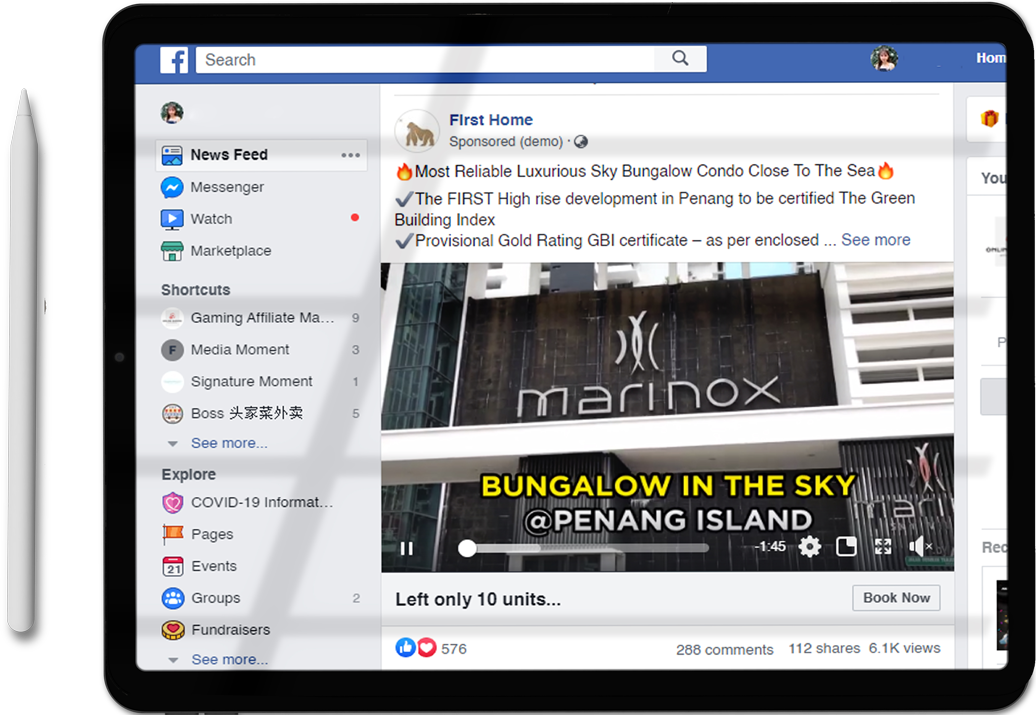Click the search magnifier button
1036x715 pixels.
click(680, 59)
